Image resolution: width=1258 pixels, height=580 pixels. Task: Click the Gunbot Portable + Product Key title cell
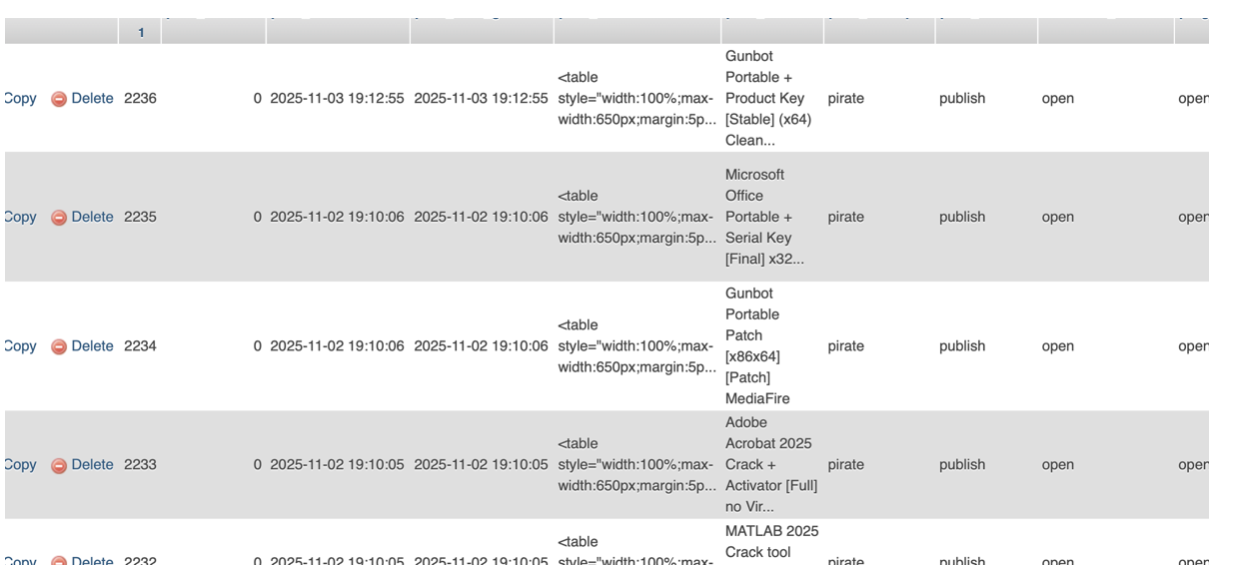[x=770, y=99]
